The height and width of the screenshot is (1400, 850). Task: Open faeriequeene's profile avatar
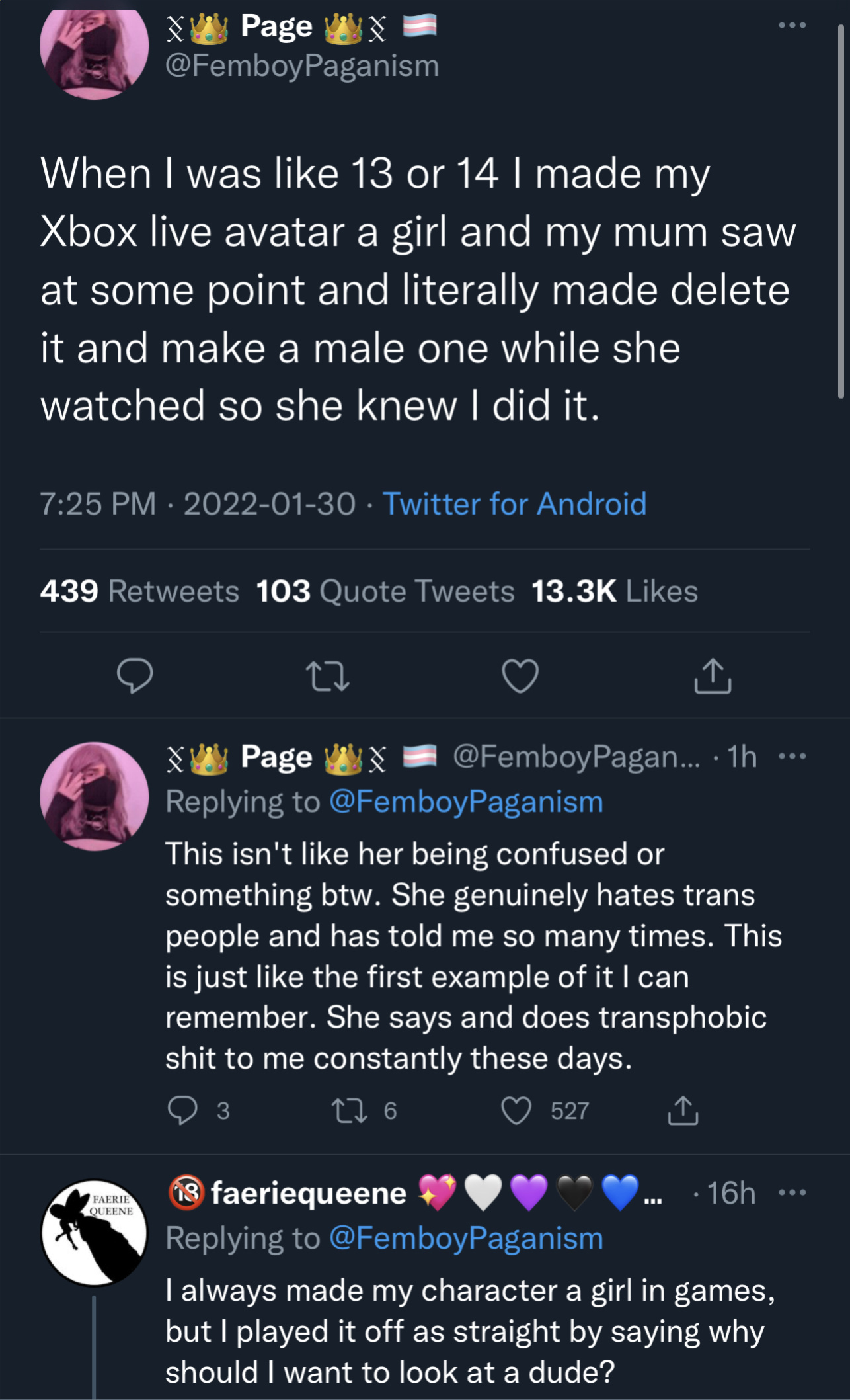click(x=94, y=1233)
